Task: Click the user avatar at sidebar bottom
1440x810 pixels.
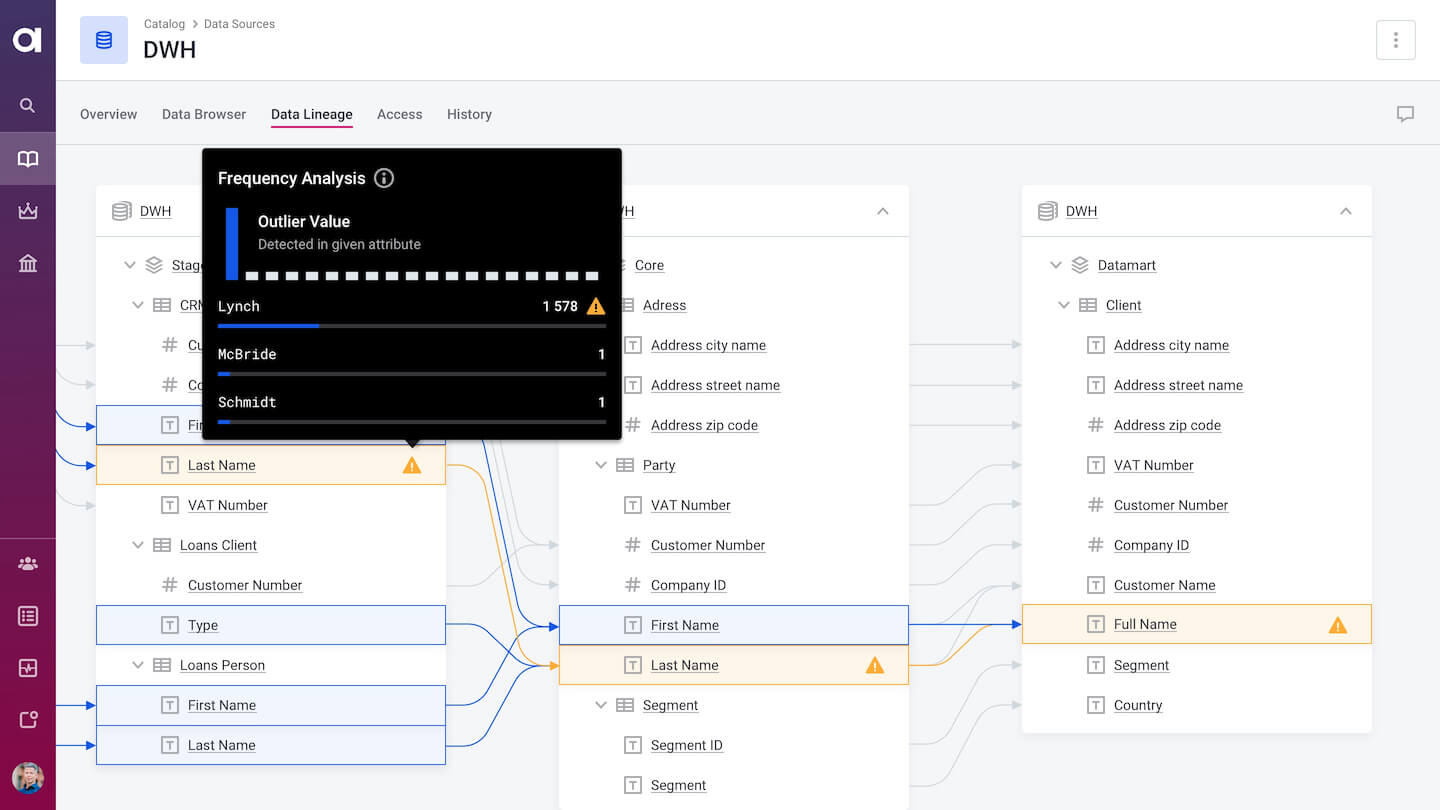Action: click(x=27, y=778)
